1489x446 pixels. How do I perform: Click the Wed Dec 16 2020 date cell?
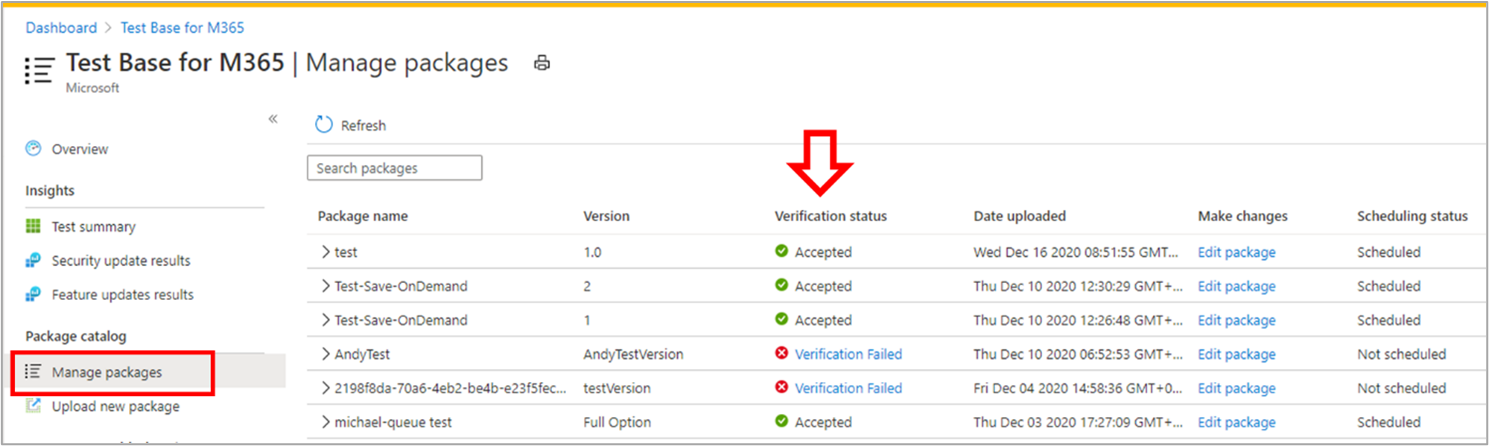click(1077, 252)
